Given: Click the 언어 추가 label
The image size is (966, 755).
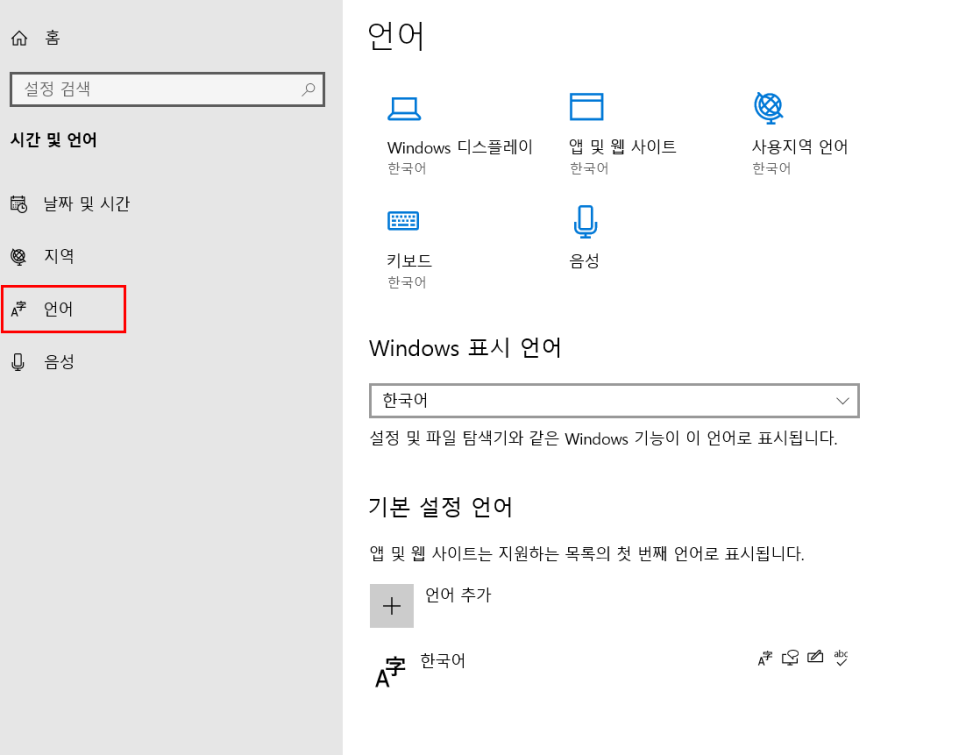Looking at the screenshot, I should tap(458, 595).
